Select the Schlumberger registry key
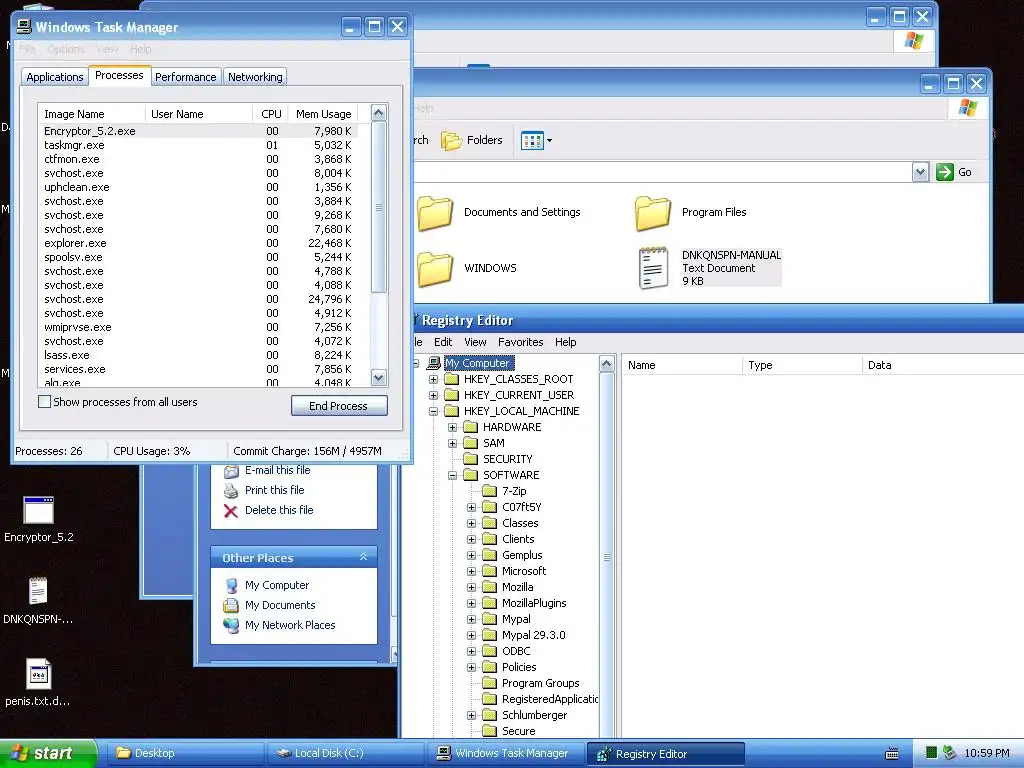This screenshot has width=1024, height=768. (x=525, y=715)
